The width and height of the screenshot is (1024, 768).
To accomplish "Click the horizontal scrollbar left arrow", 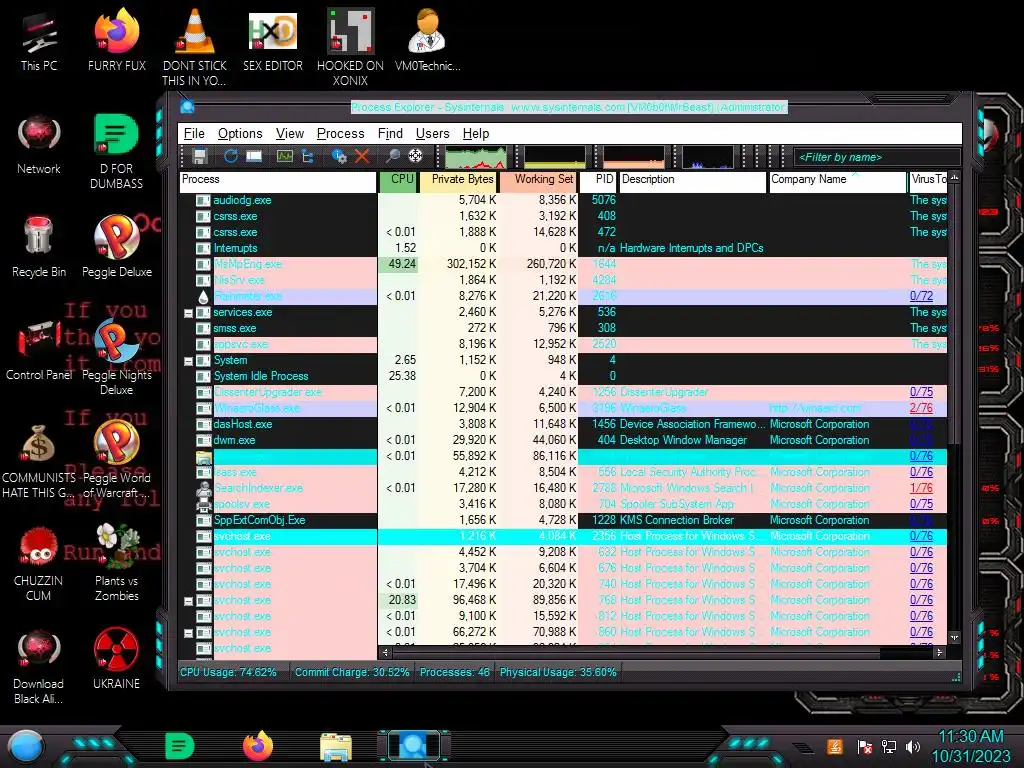I will tap(385, 652).
